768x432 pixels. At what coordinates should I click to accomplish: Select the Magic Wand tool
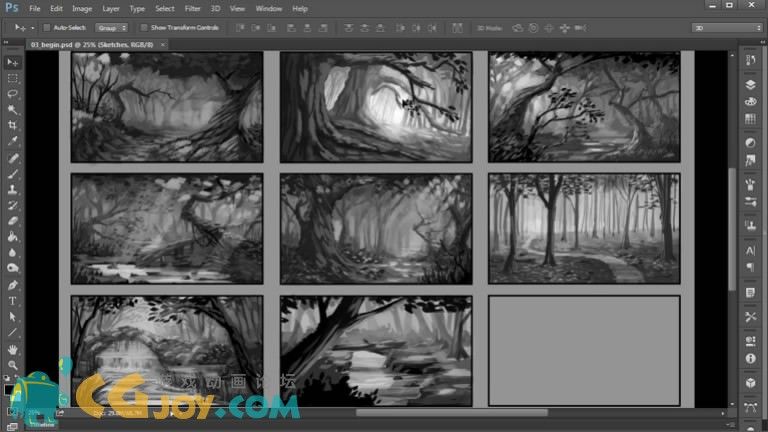coord(13,109)
